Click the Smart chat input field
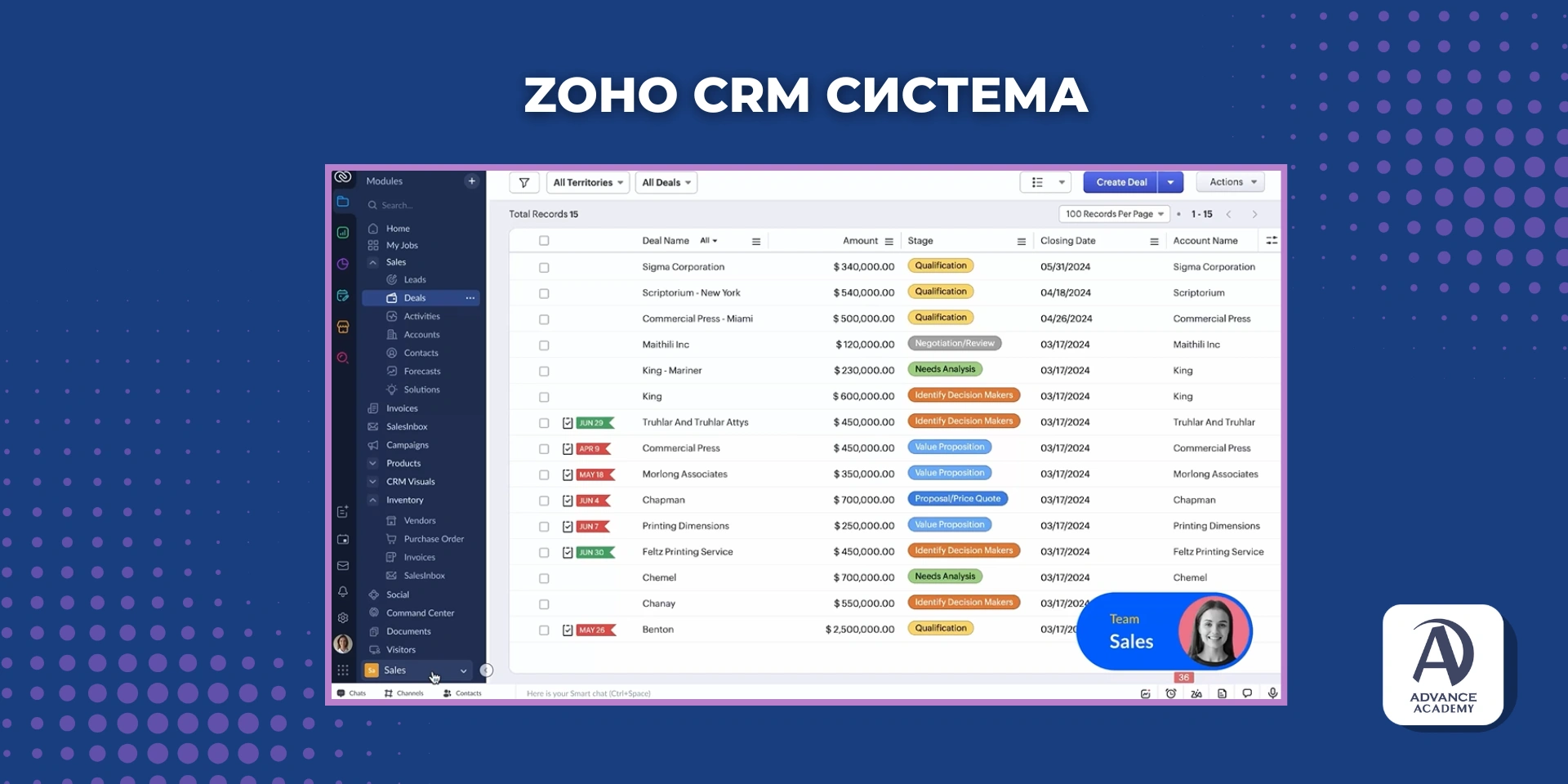This screenshot has height=784, width=1568. click(825, 693)
